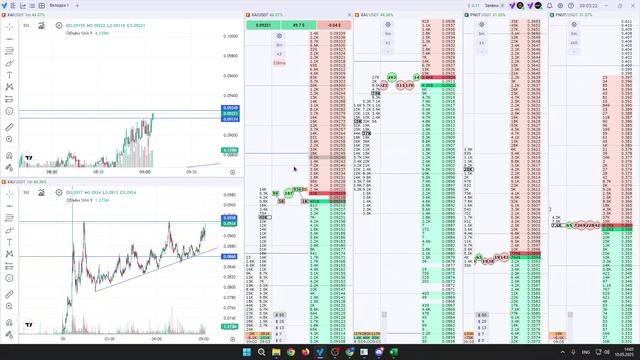Open Windows taskbar search

[262, 352]
